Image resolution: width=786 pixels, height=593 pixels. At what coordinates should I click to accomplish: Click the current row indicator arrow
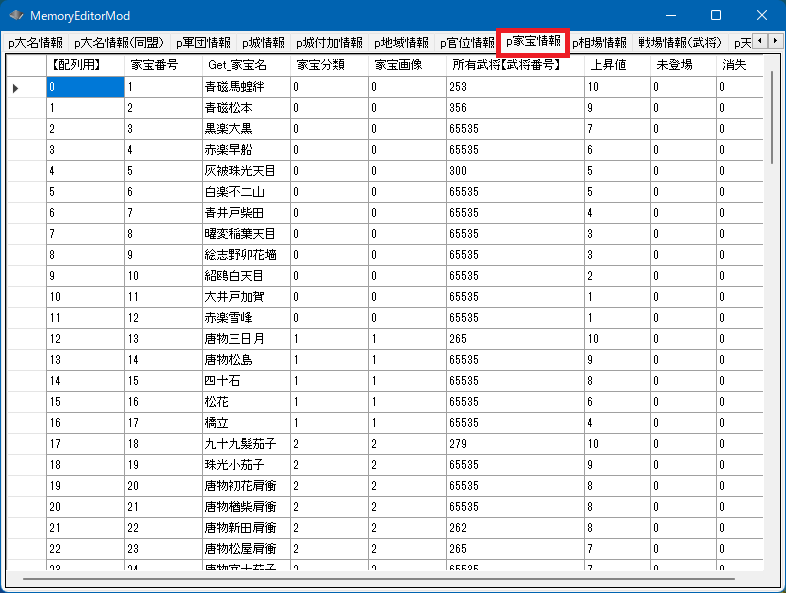[16, 88]
